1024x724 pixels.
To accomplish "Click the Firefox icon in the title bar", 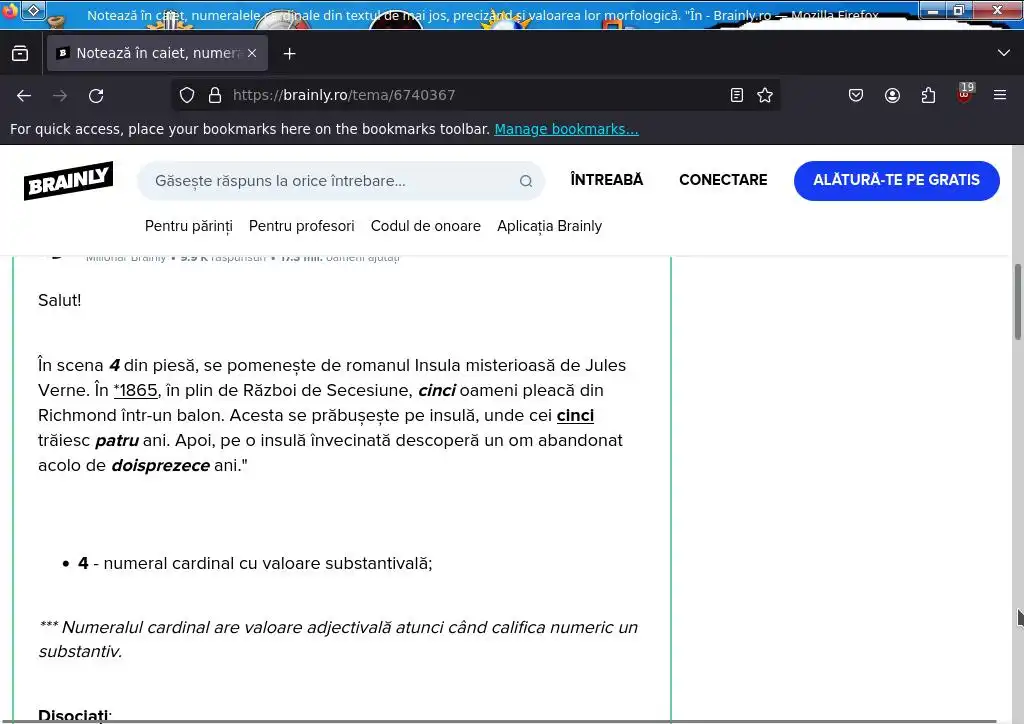I will (9, 11).
